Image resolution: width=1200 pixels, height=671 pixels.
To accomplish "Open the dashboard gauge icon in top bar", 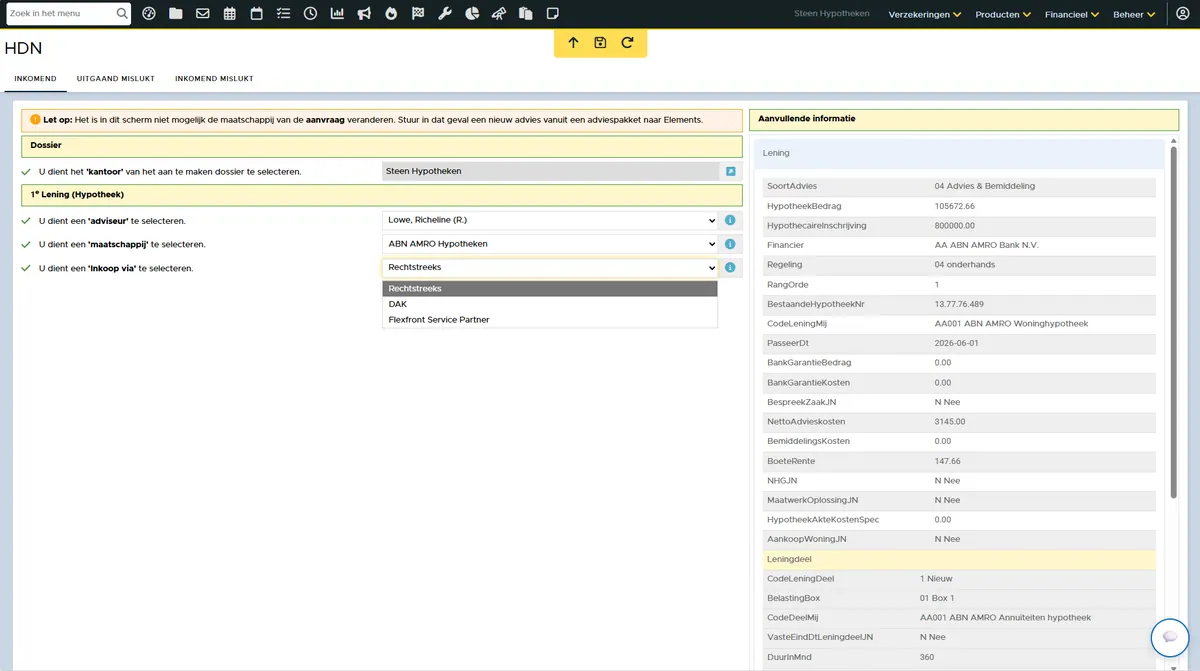I will point(149,14).
